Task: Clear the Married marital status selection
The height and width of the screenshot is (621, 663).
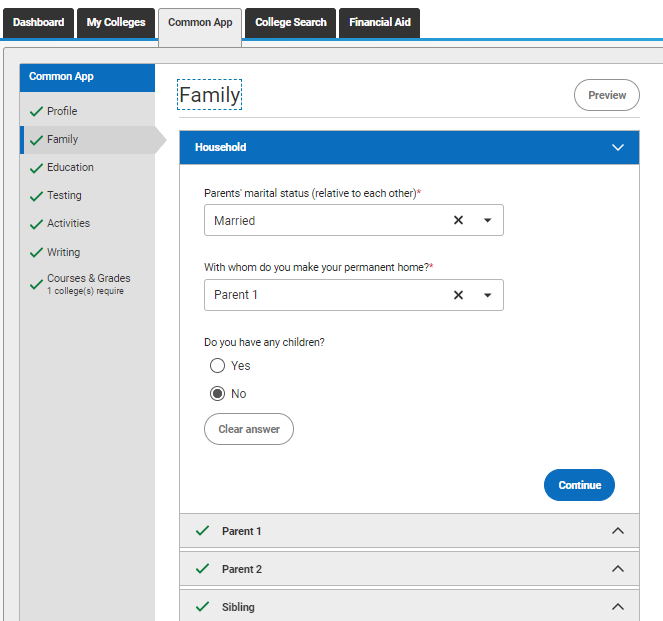Action: tap(458, 220)
